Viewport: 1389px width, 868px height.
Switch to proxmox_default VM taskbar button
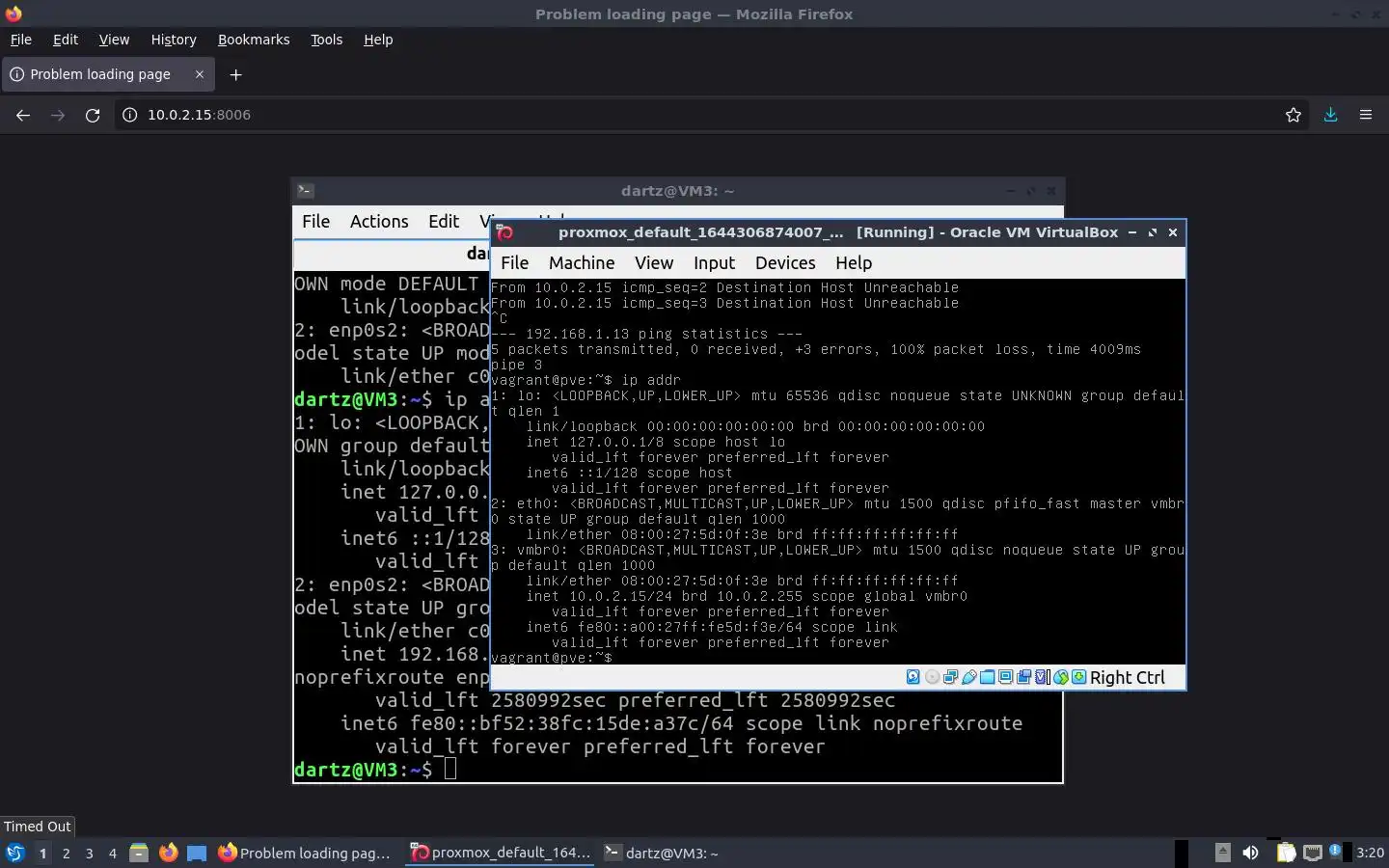click(x=502, y=853)
